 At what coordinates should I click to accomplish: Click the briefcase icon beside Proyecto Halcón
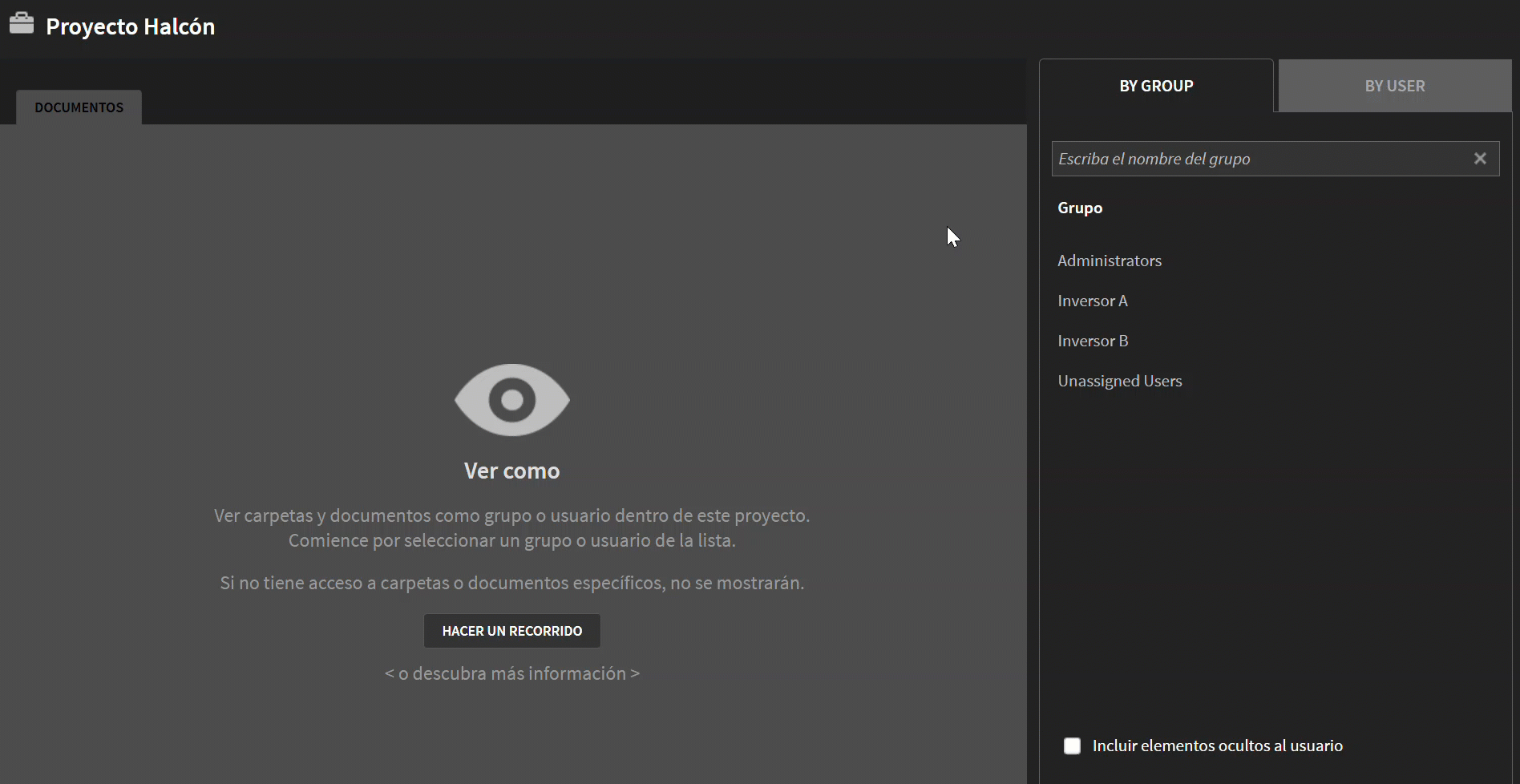point(22,24)
